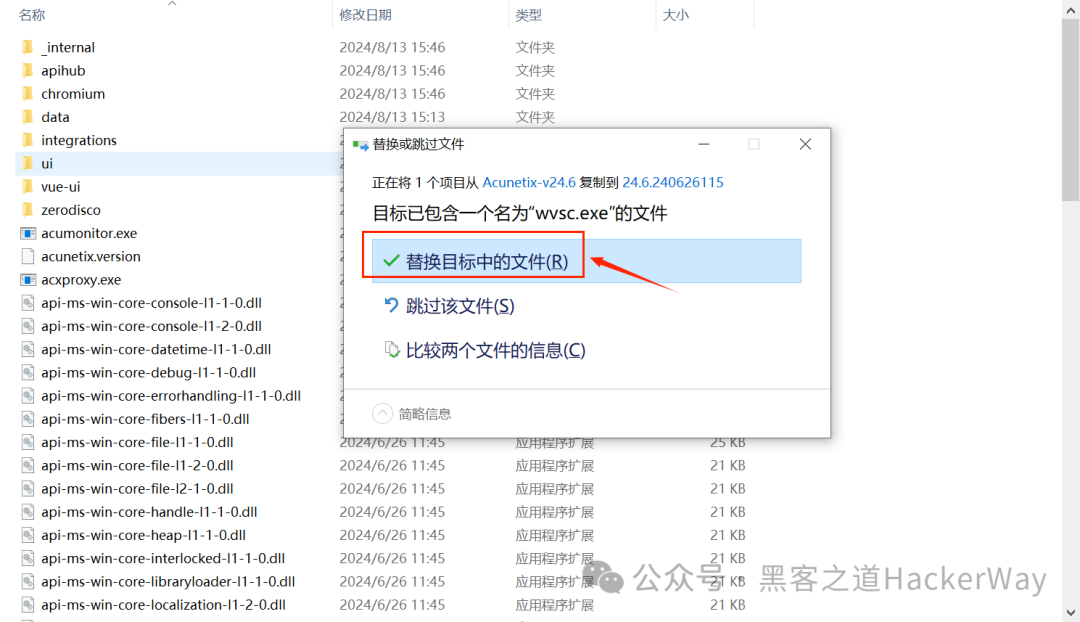The height and width of the screenshot is (622, 1080).
Task: Select api-ms-win-core-console-l1-2-0.dll file name
Action: (x=151, y=326)
